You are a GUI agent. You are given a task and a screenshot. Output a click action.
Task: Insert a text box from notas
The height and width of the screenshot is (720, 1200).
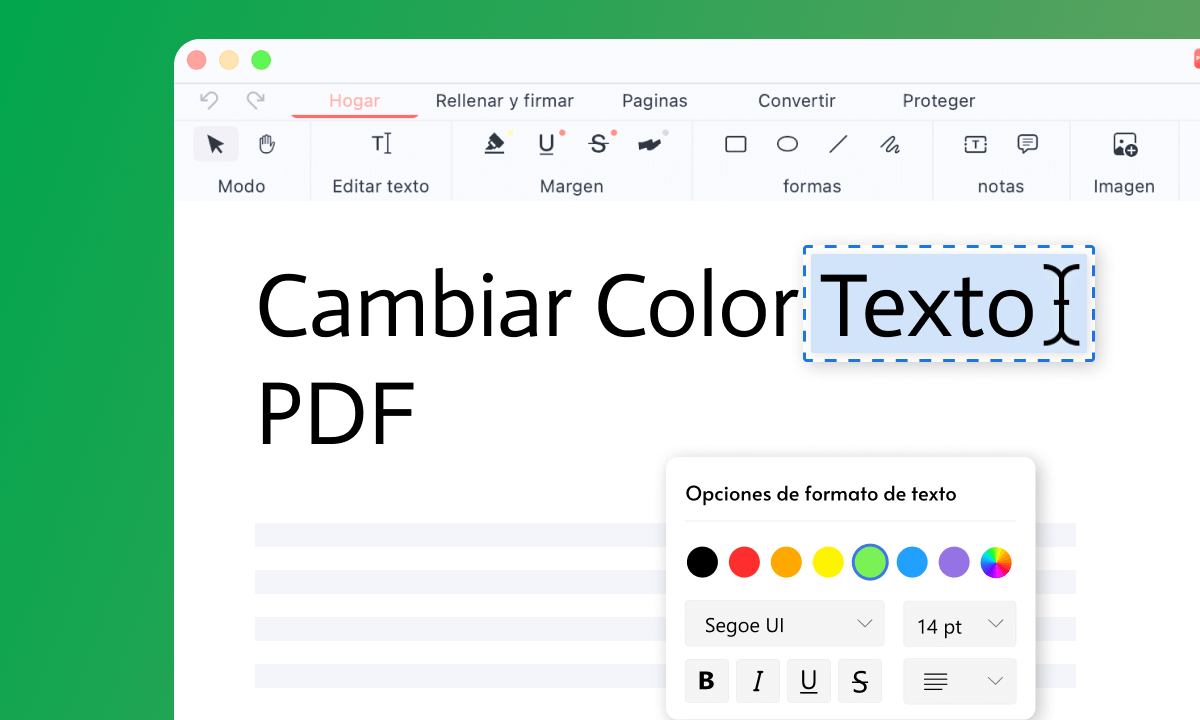pos(975,144)
